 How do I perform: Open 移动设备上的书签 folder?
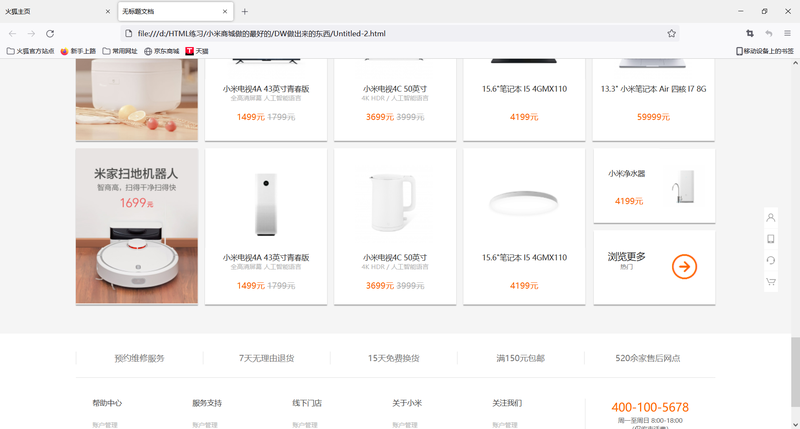[765, 51]
